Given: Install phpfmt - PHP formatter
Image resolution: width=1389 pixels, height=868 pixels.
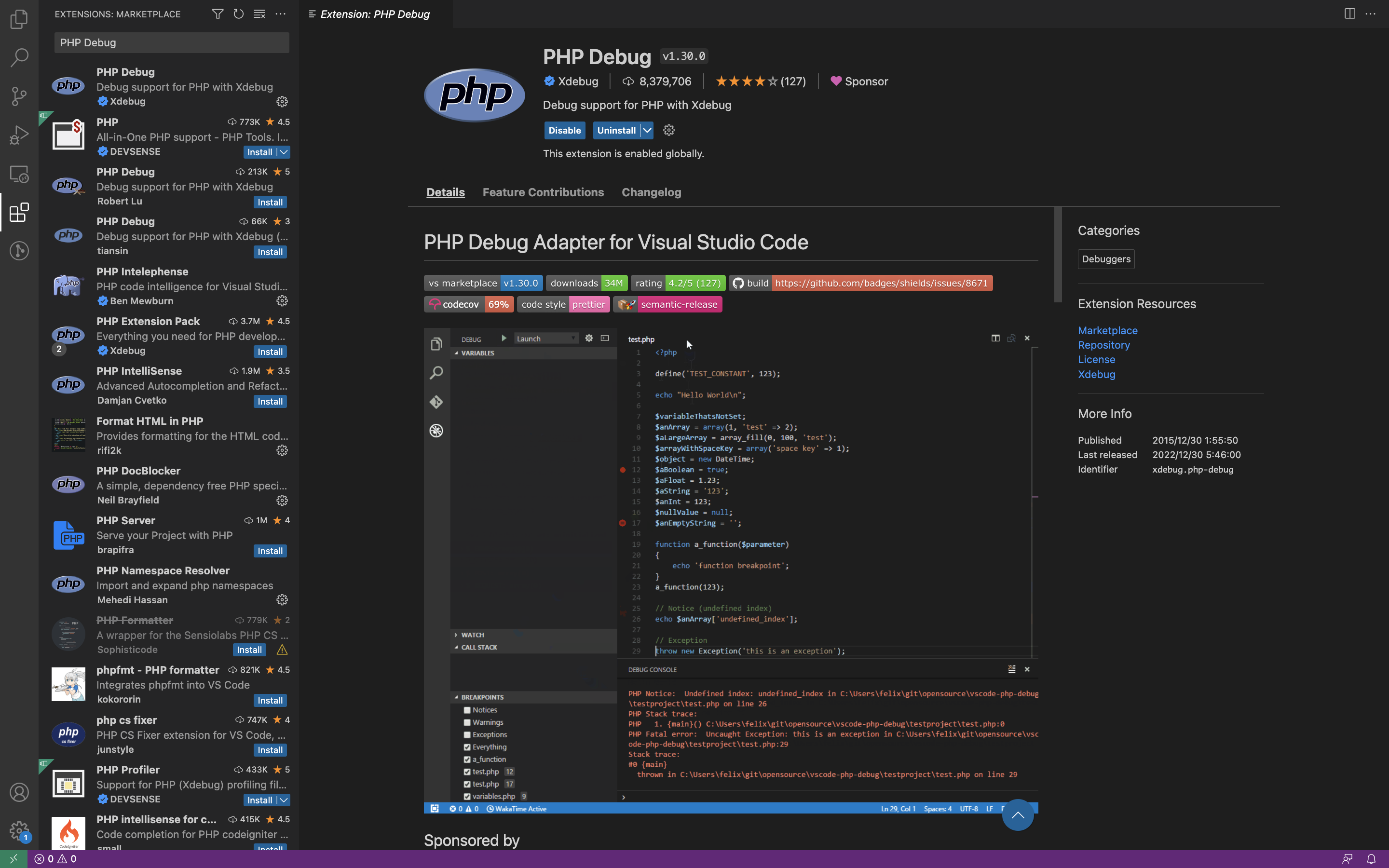Looking at the screenshot, I should point(270,700).
